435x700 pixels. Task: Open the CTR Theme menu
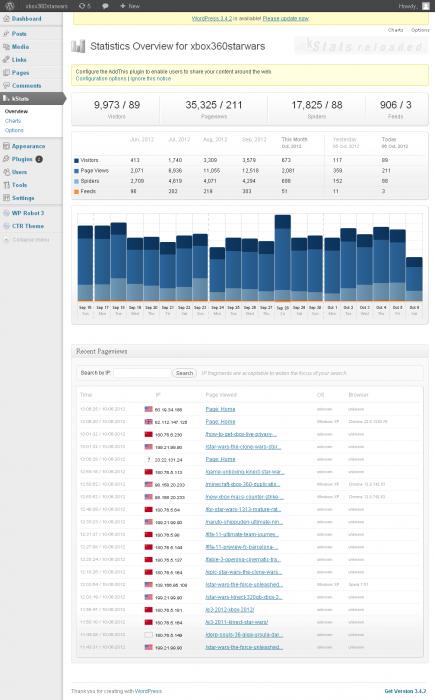click(x=28, y=226)
